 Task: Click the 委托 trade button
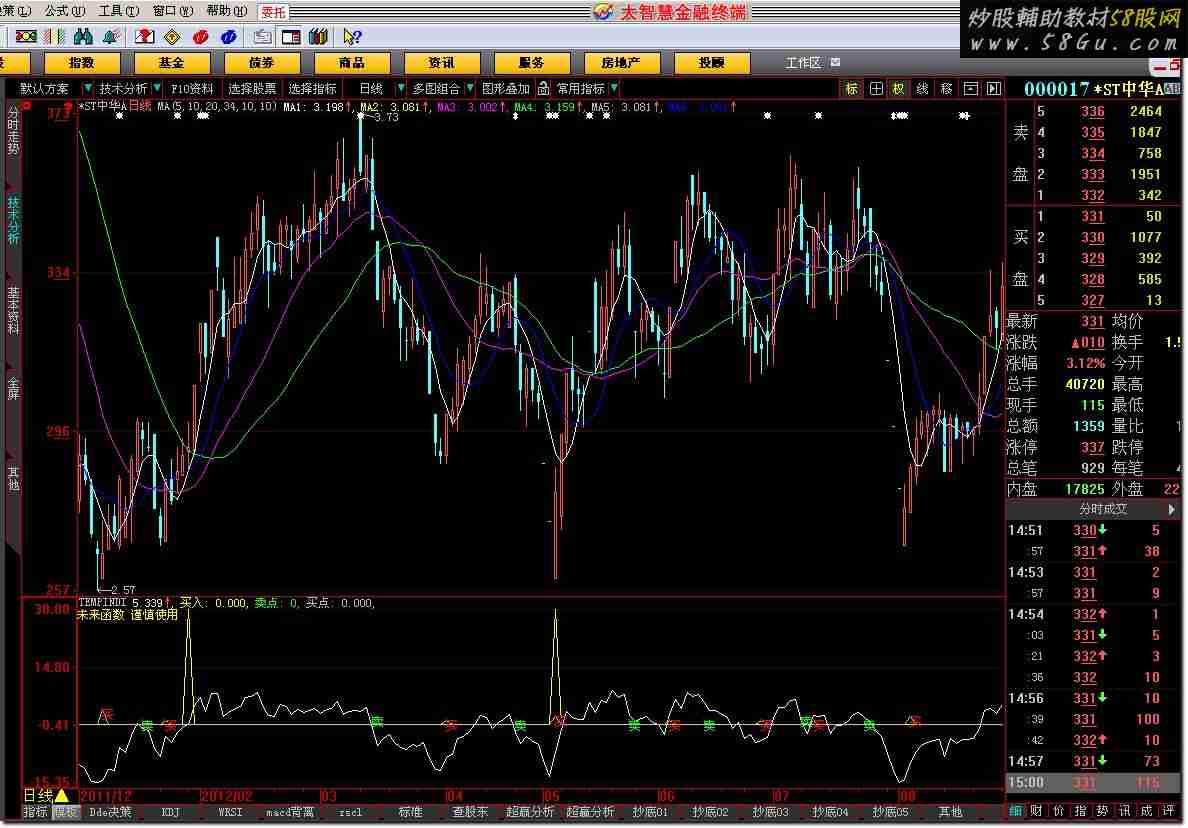274,11
